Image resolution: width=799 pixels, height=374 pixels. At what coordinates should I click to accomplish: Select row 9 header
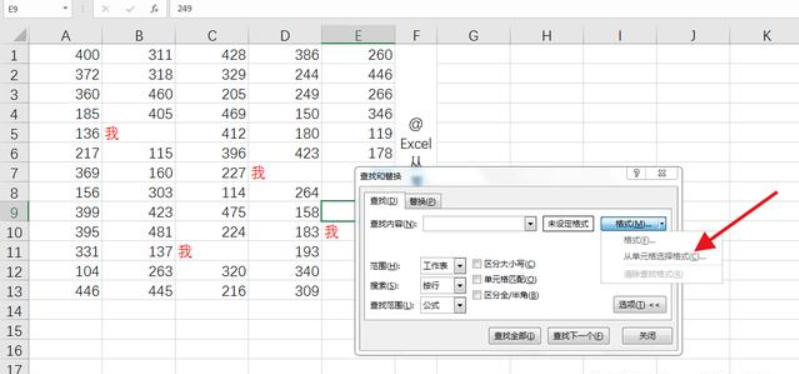point(14,212)
